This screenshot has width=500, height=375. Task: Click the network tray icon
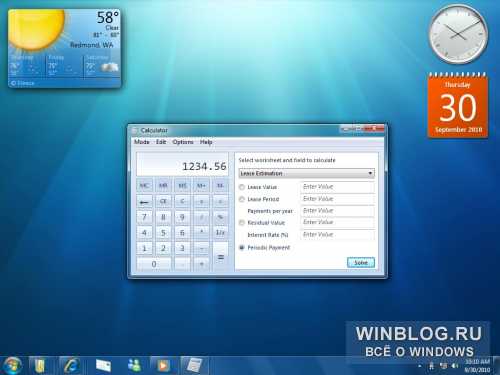click(x=443, y=366)
